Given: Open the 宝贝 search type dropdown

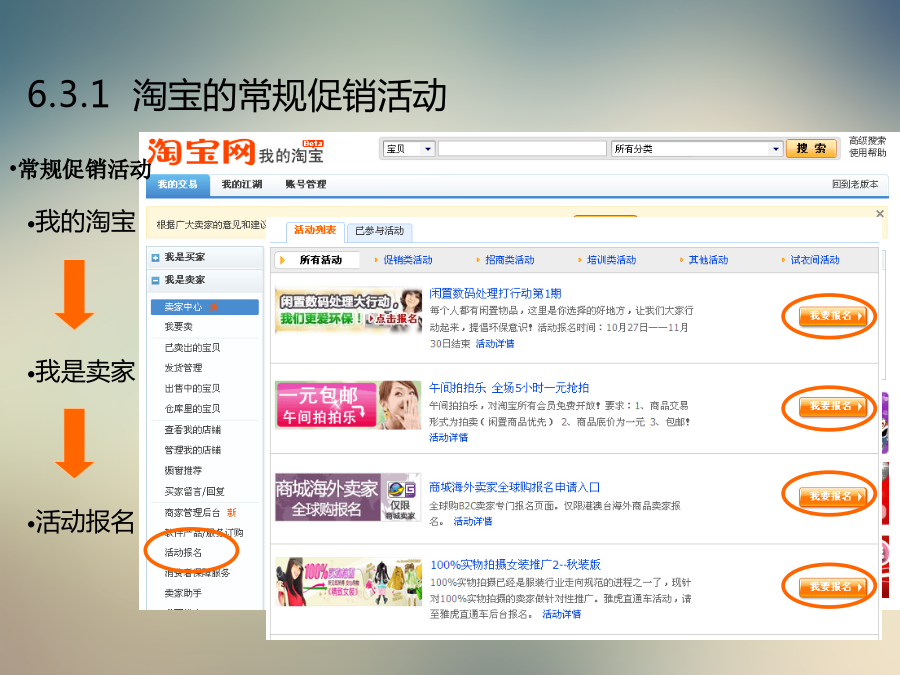Looking at the screenshot, I should coord(409,149).
